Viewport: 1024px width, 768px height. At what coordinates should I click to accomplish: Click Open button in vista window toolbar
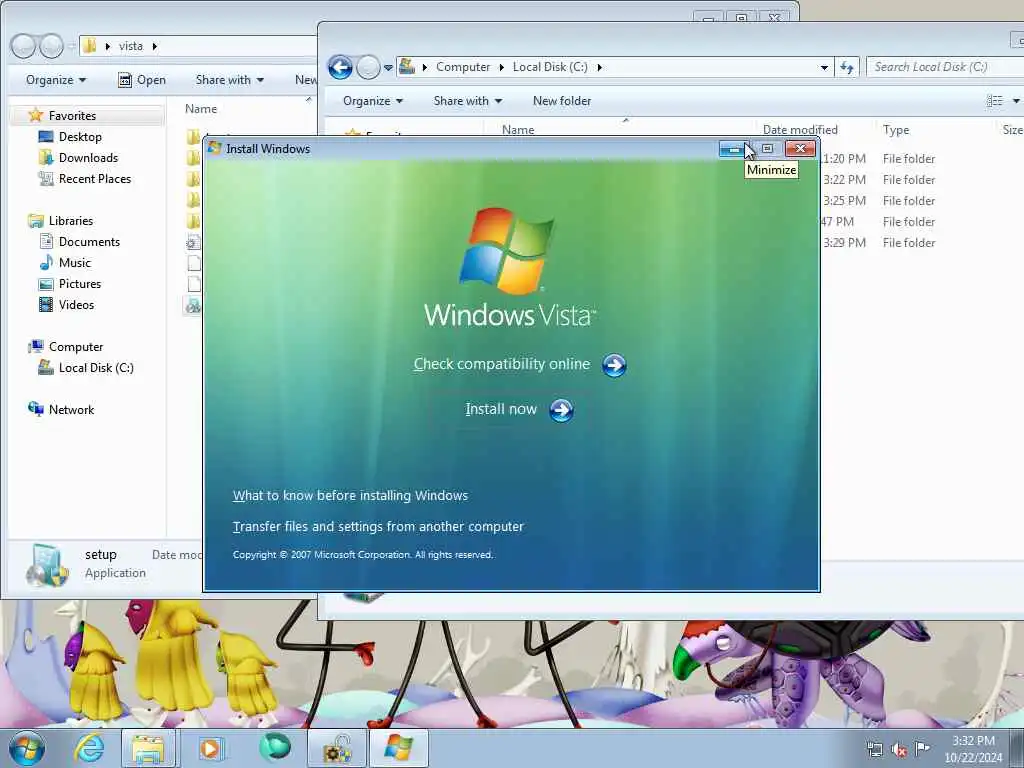click(x=142, y=80)
